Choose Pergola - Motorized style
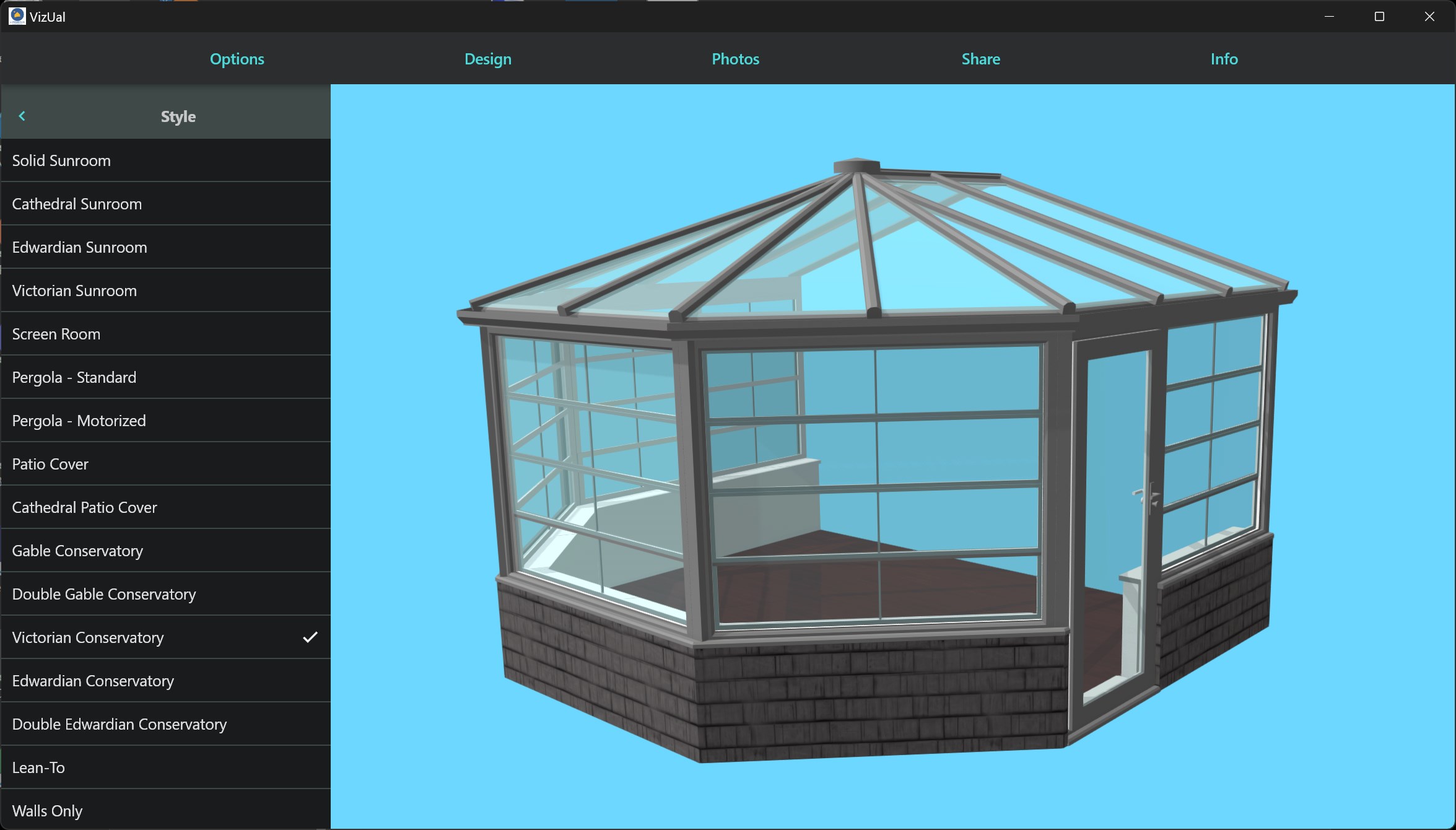Viewport: 1456px width, 830px height. 165,421
